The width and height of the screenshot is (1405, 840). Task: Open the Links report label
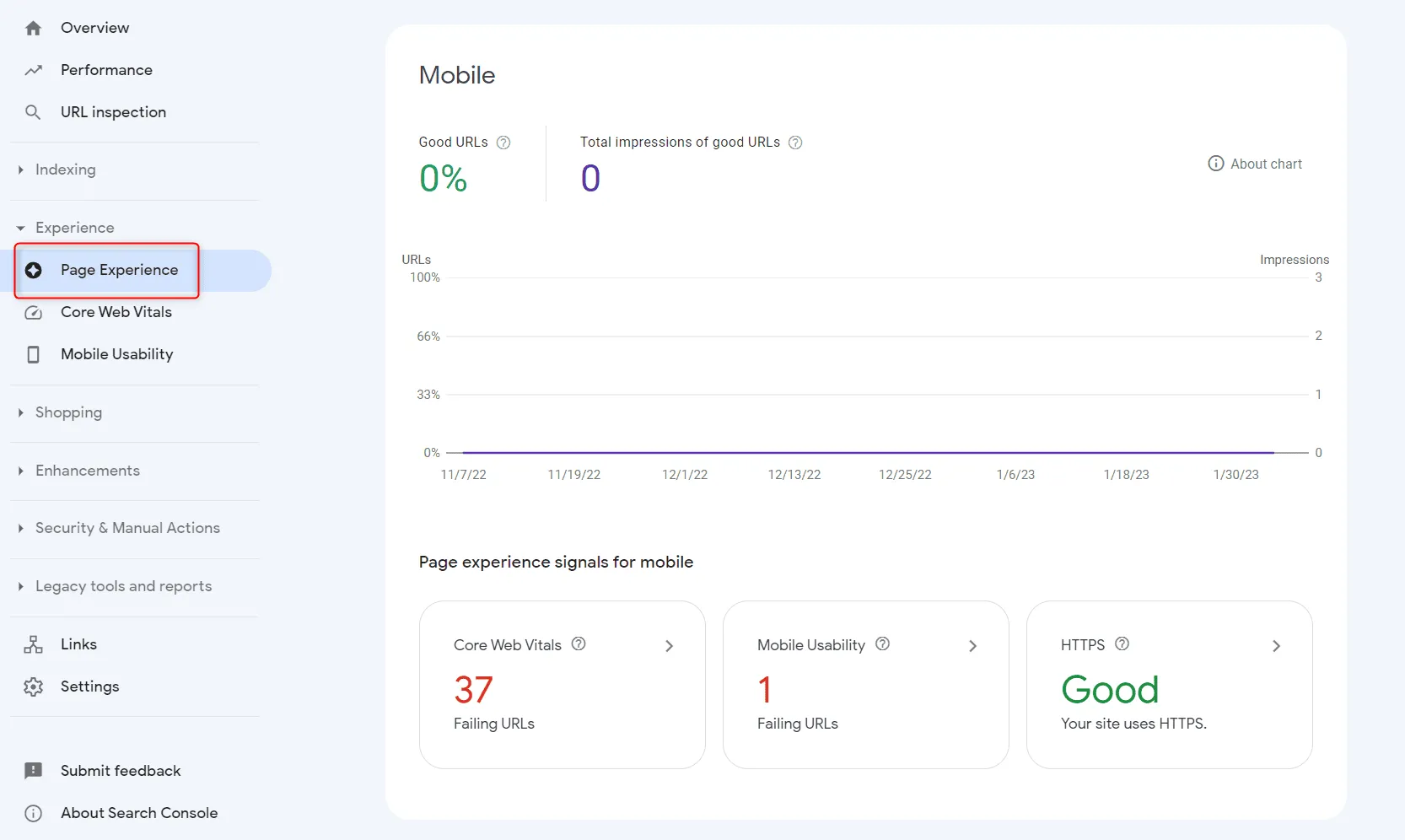point(78,644)
